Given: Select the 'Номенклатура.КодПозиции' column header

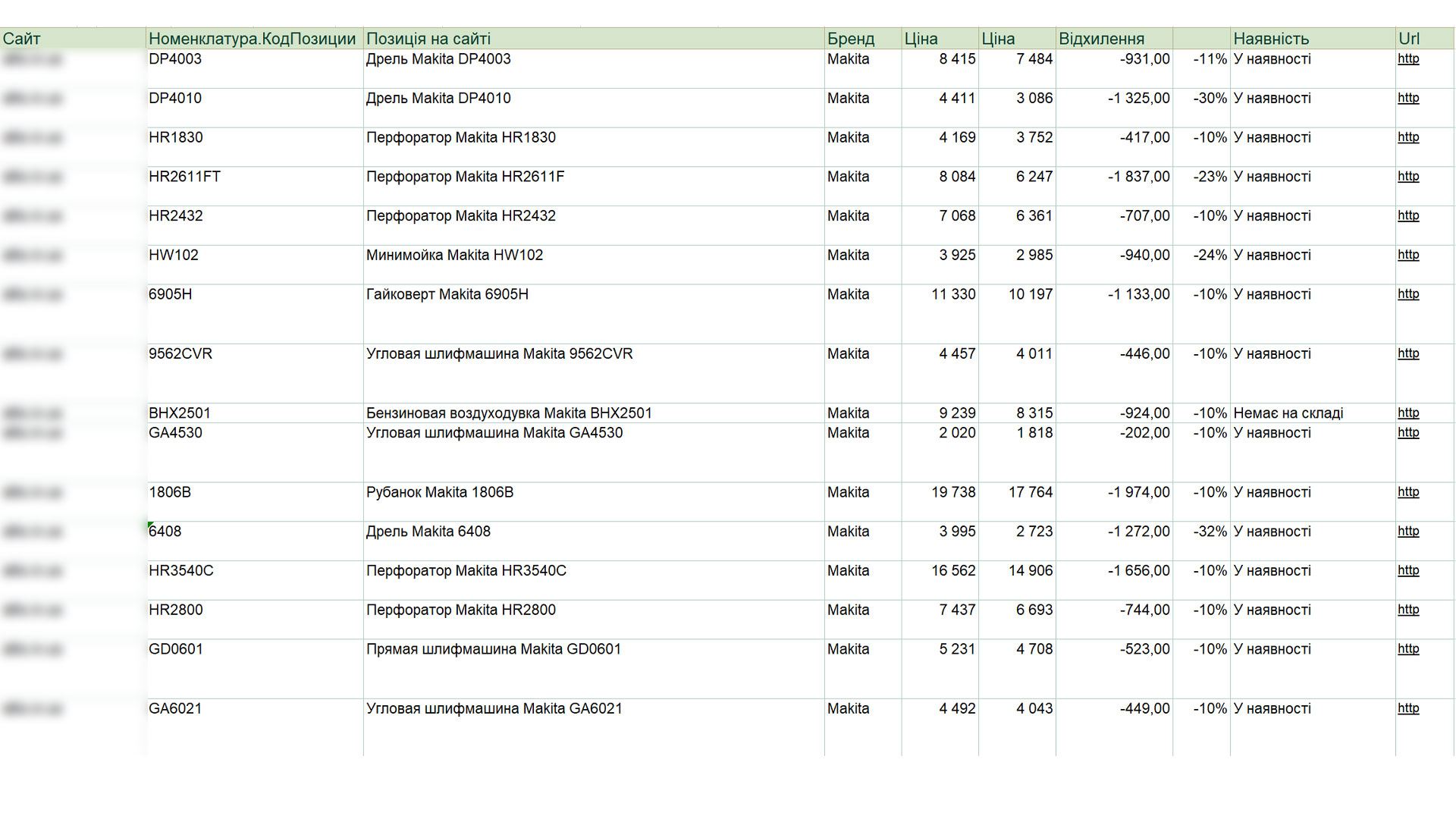Looking at the screenshot, I should pos(252,39).
